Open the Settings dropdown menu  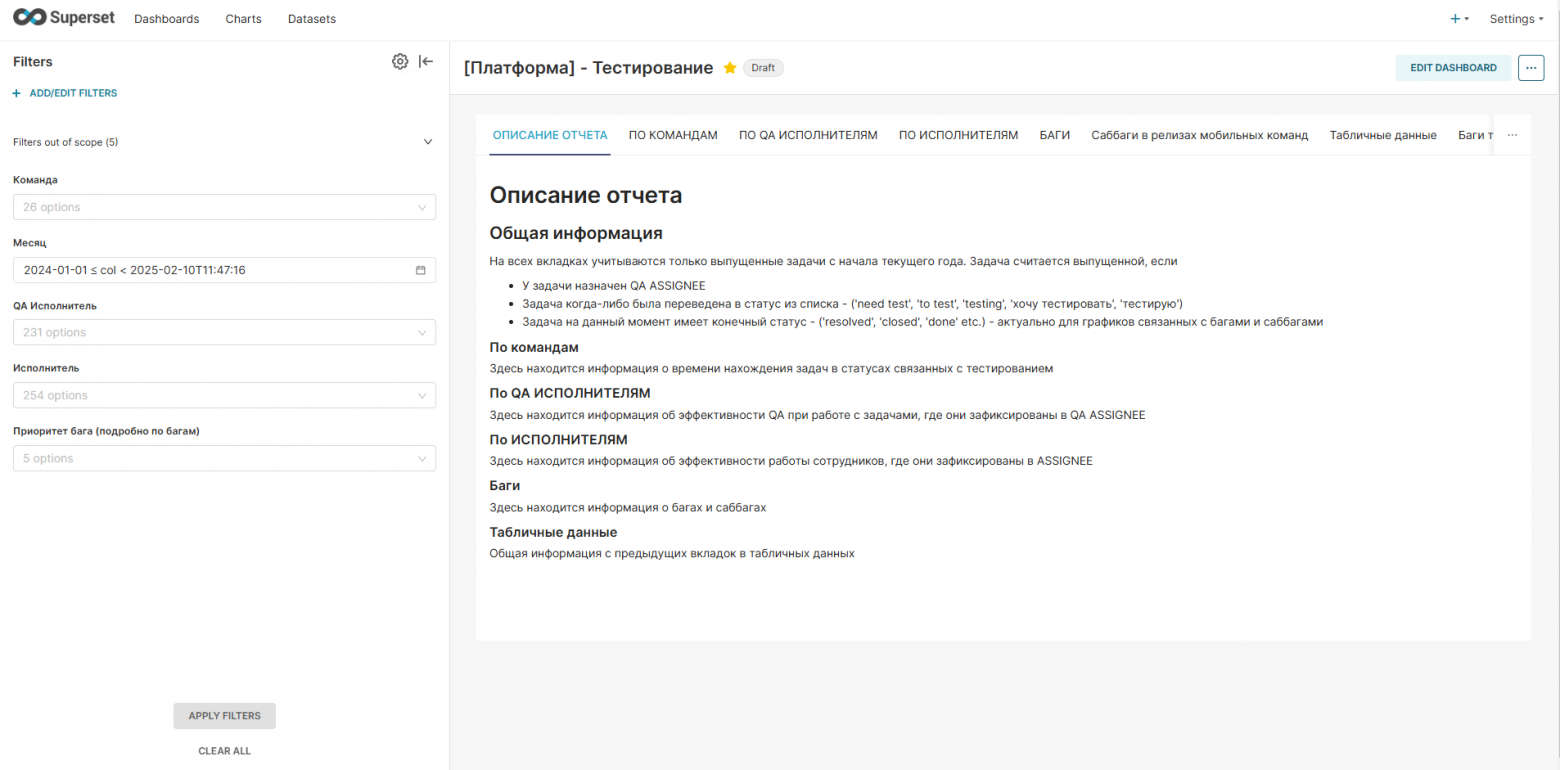coord(1516,19)
